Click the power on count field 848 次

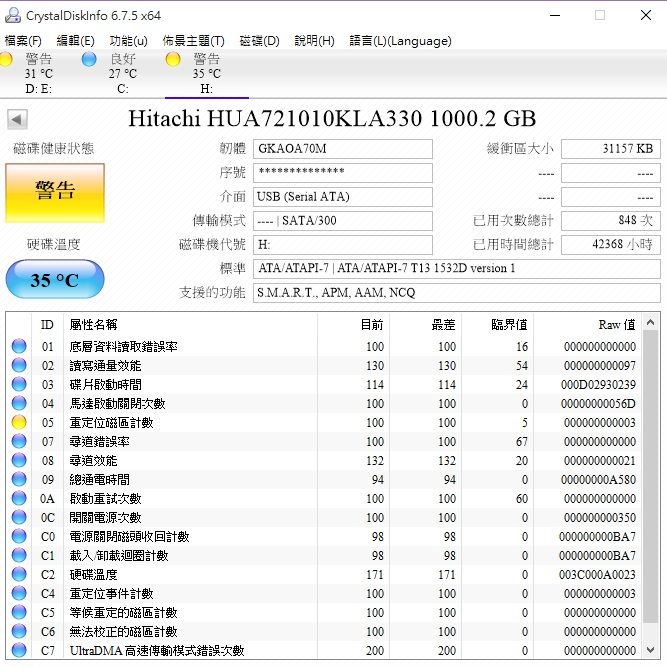(x=611, y=221)
